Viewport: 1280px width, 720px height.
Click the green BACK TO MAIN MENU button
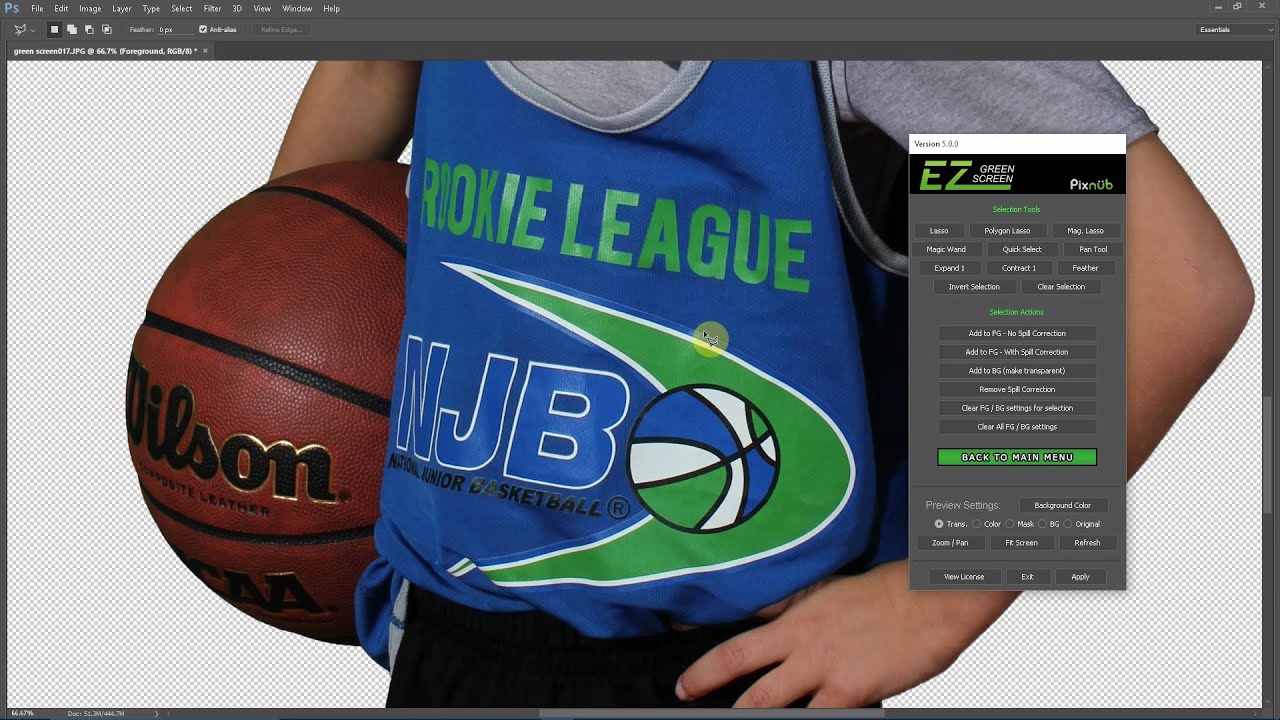1017,457
